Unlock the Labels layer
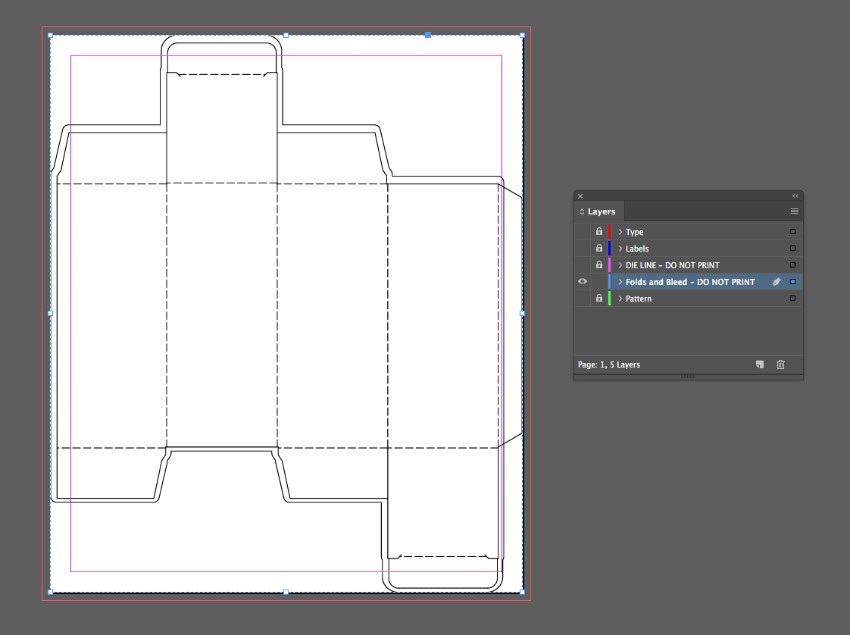850x635 pixels. pos(599,248)
